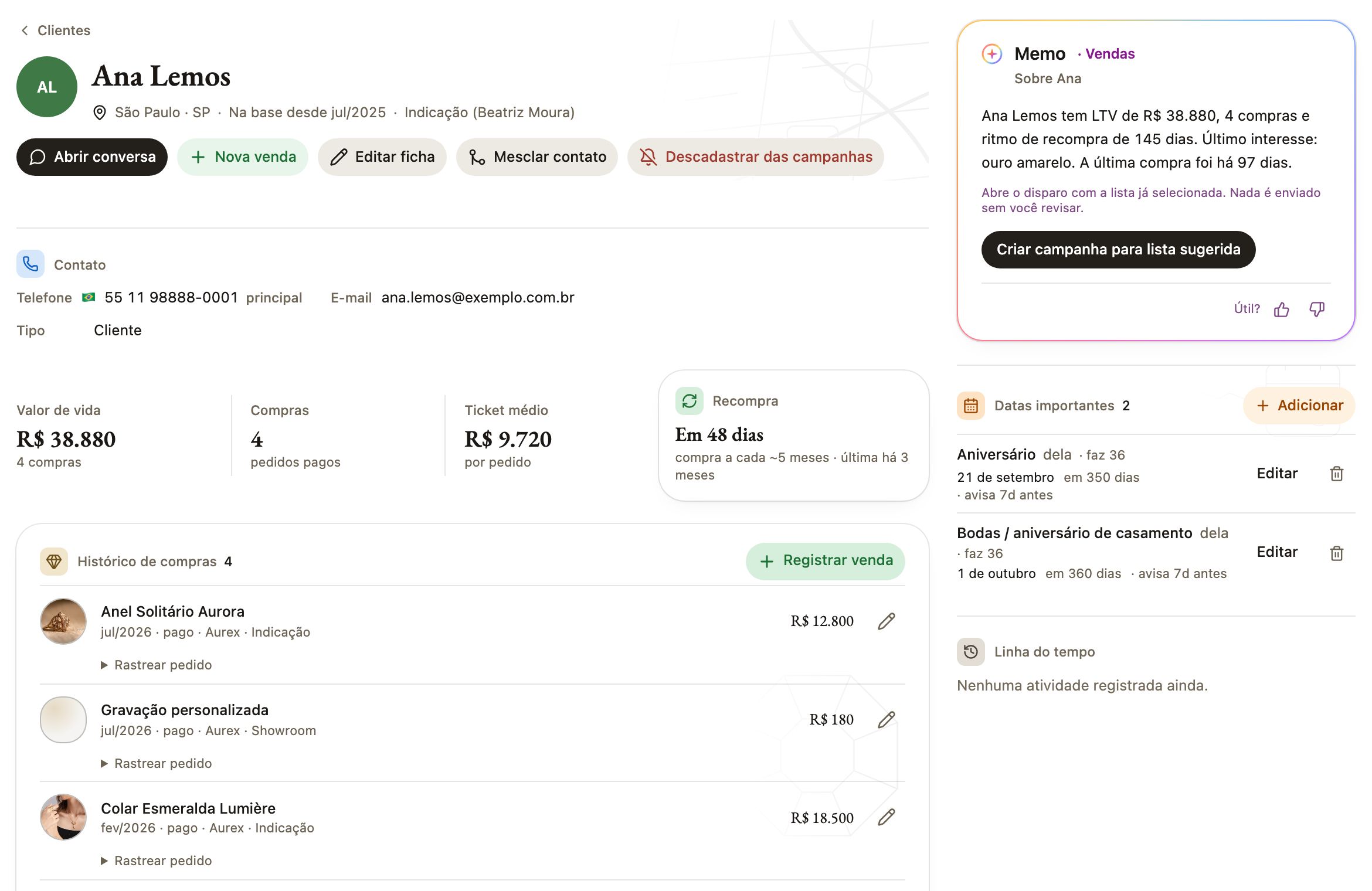Click Ana Lemos name heading

161,76
